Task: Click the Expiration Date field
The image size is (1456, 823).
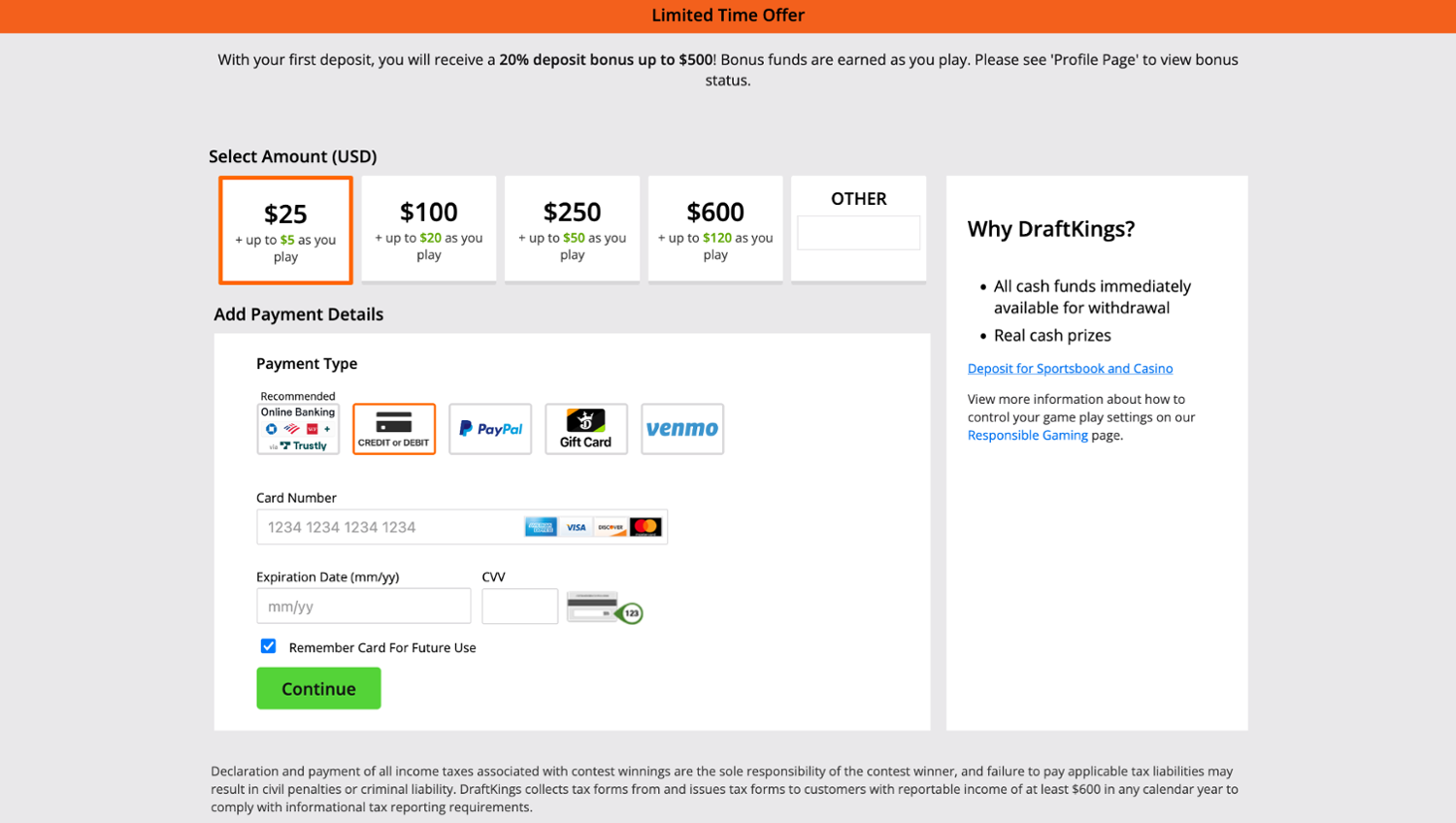Action: point(363,607)
